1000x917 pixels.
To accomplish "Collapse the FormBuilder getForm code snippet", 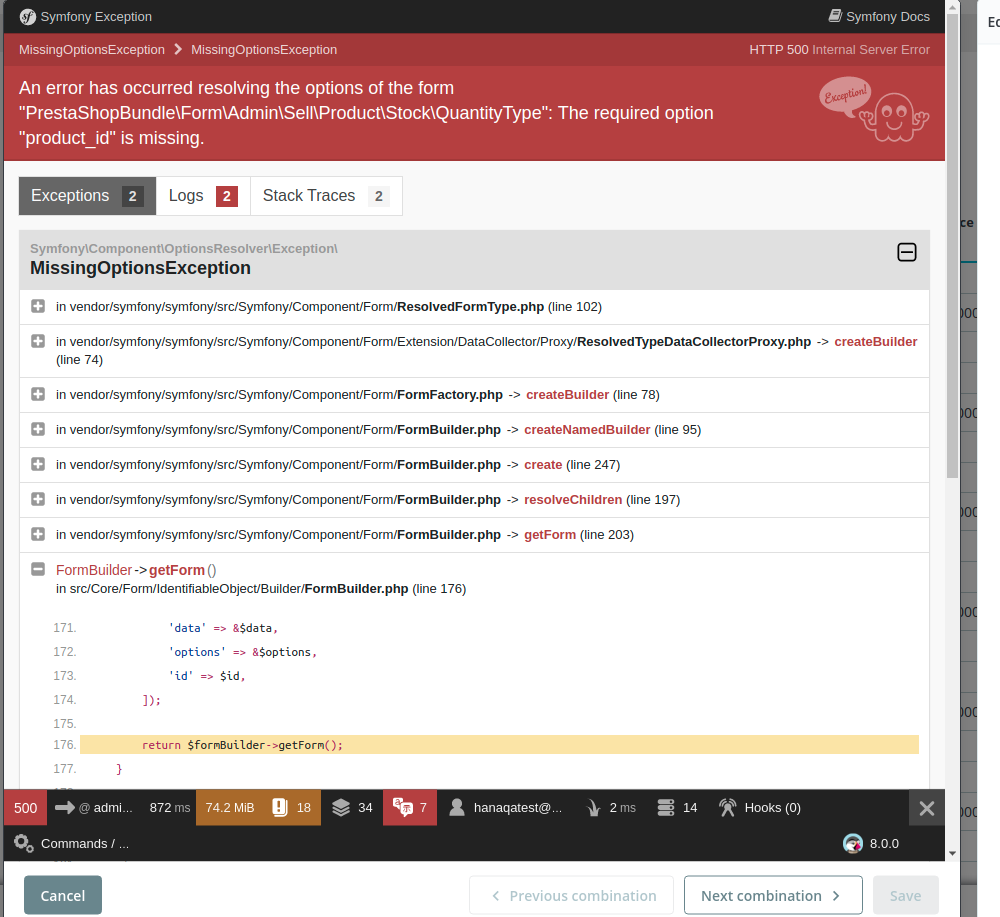I will (37, 569).
